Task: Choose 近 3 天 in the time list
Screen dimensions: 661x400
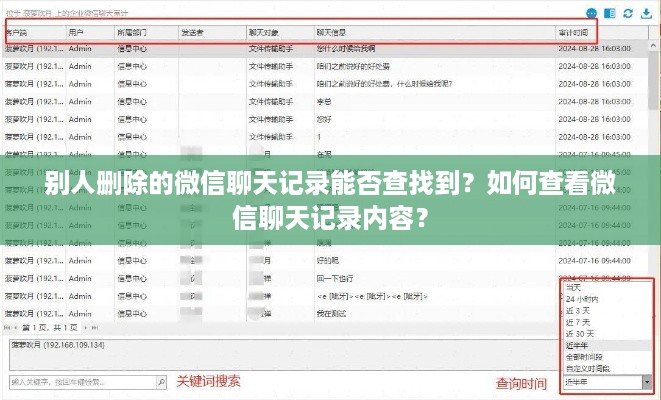Action: tap(578, 311)
